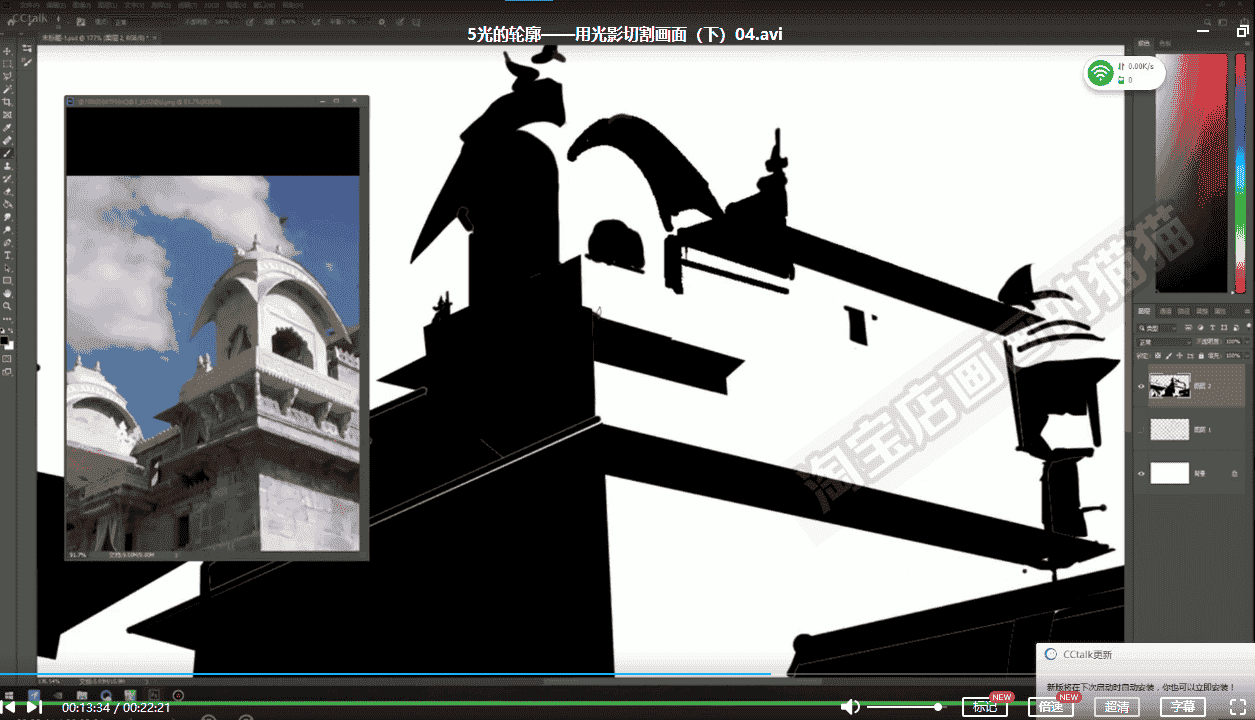
Task: Select the 背景 layer thumbnail
Action: coord(1169,473)
